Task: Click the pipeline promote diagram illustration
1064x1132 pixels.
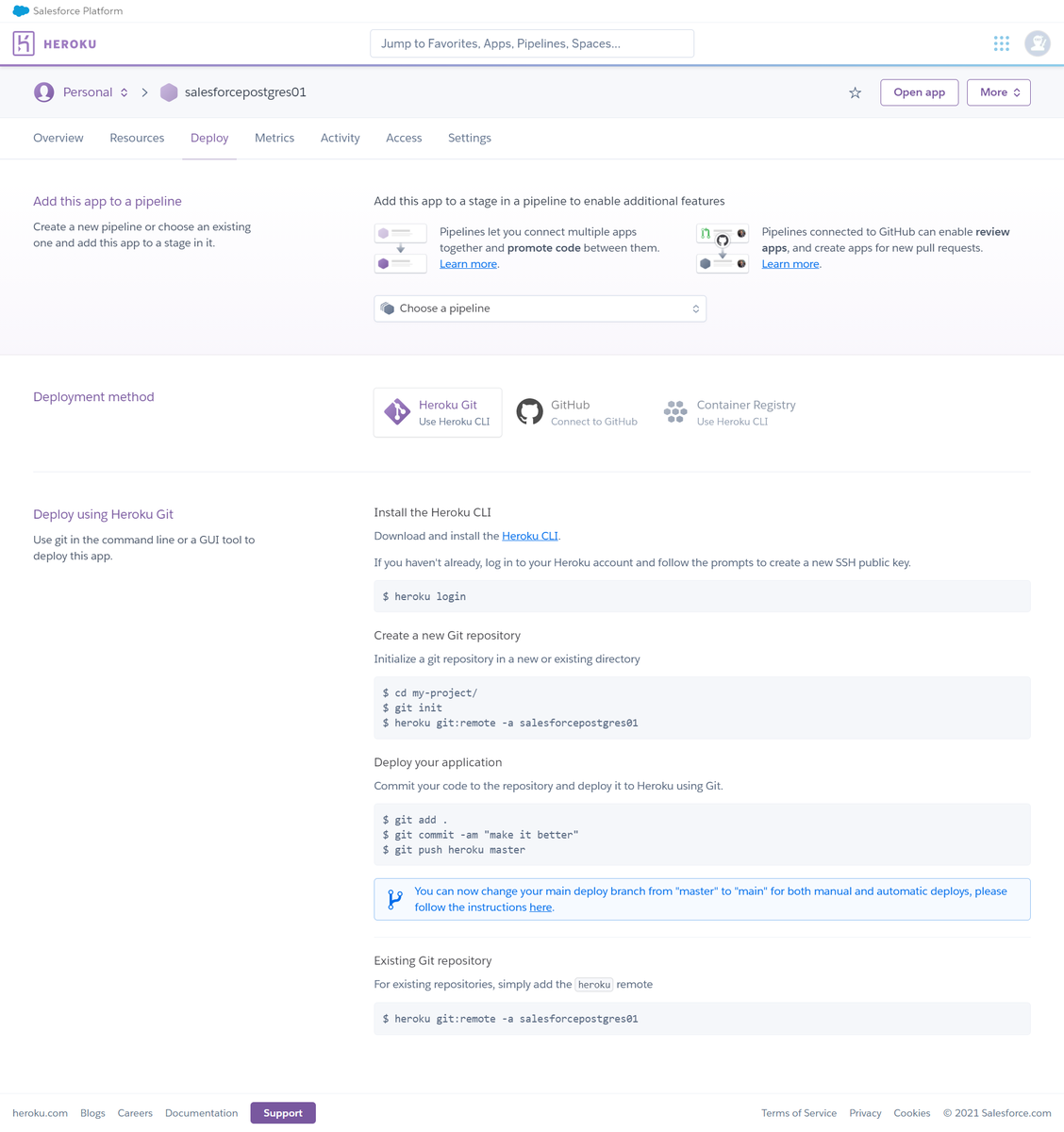Action: click(401, 248)
